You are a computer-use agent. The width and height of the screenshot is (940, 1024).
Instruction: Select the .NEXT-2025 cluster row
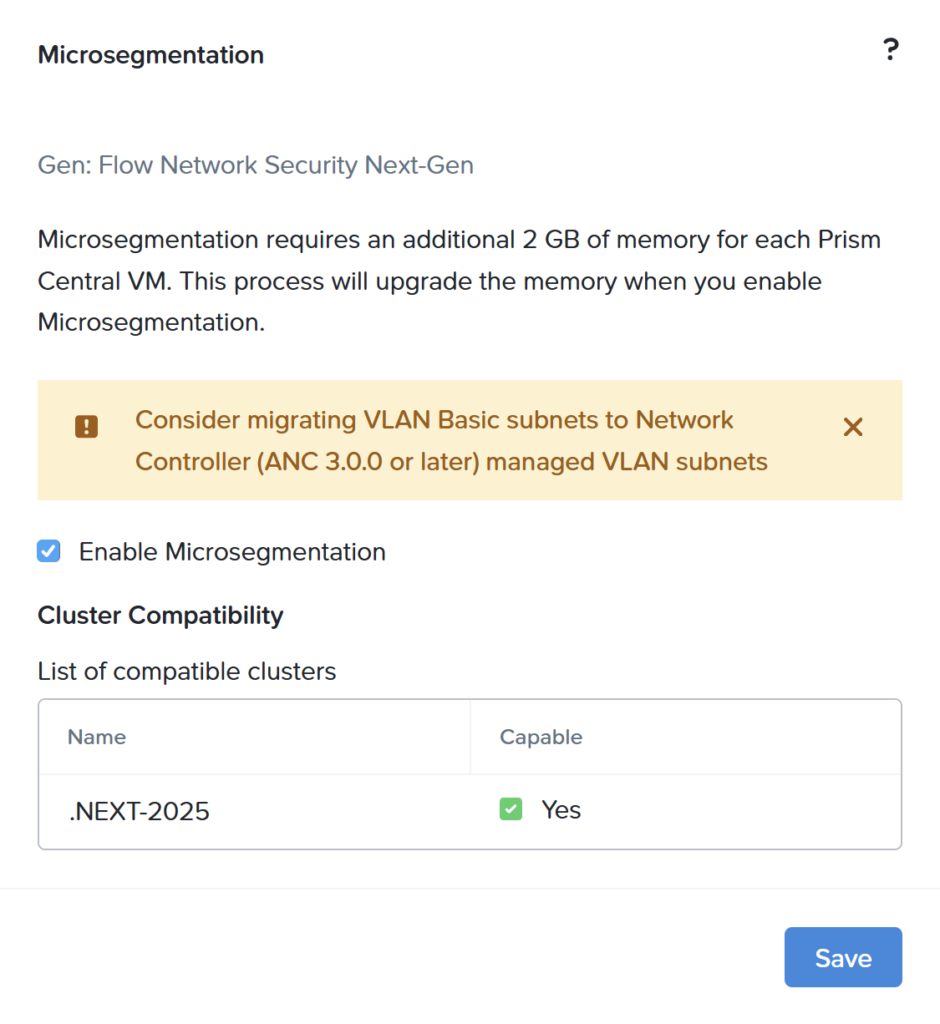pyautogui.click(x=470, y=811)
